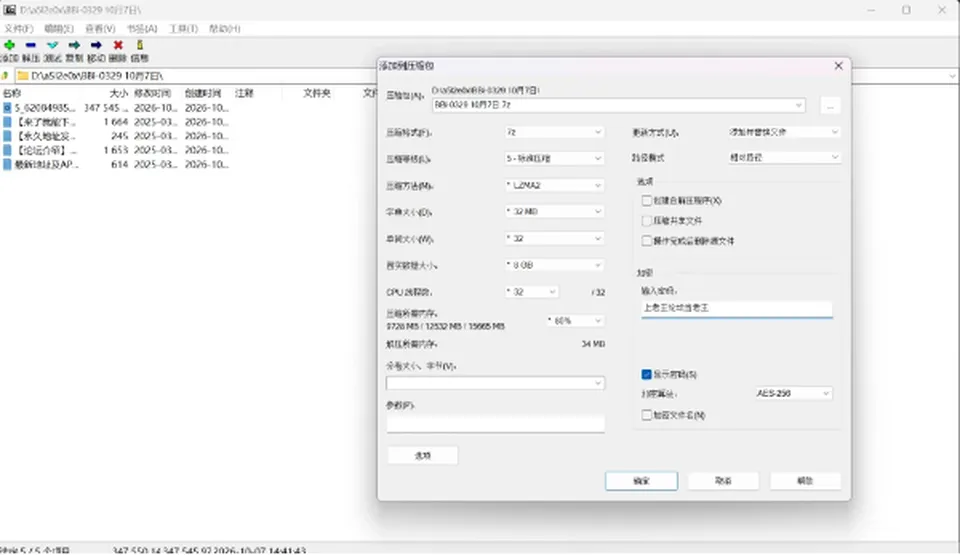The height and width of the screenshot is (555, 960).
Task: Open the CPU threads dropdown showing 32
Action: [531, 292]
